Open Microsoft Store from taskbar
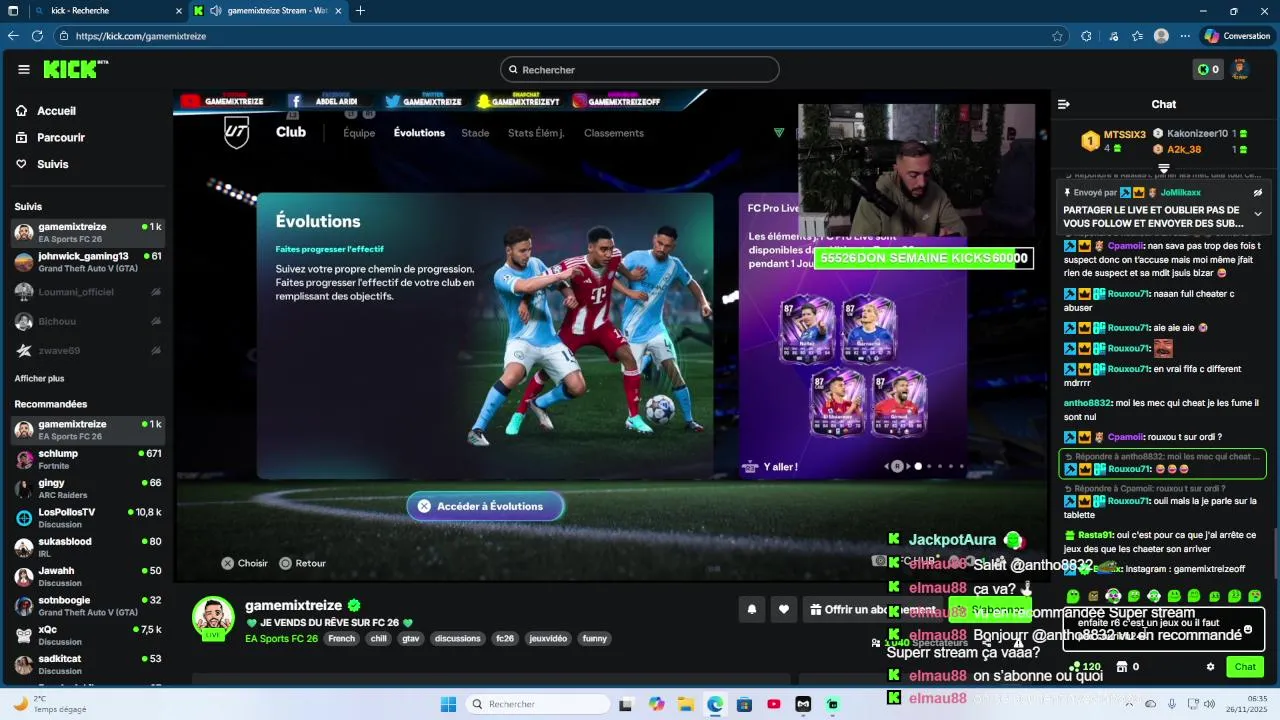Image resolution: width=1280 pixels, height=720 pixels. coord(744,704)
